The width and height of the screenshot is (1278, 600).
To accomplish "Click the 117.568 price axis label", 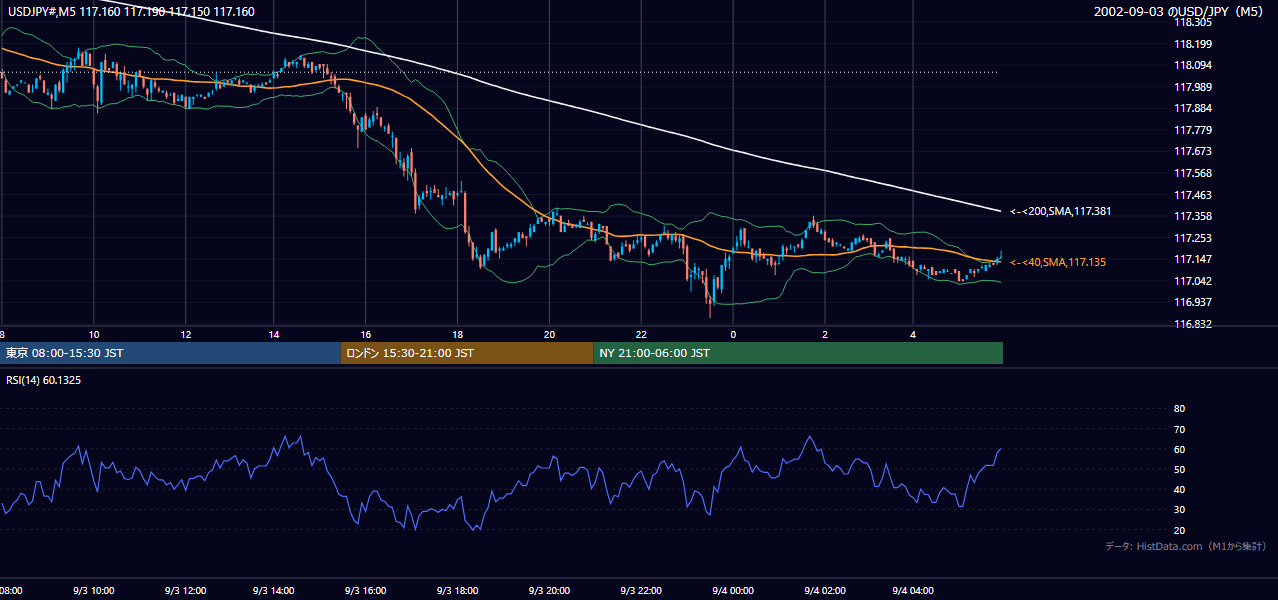I will (1193, 173).
